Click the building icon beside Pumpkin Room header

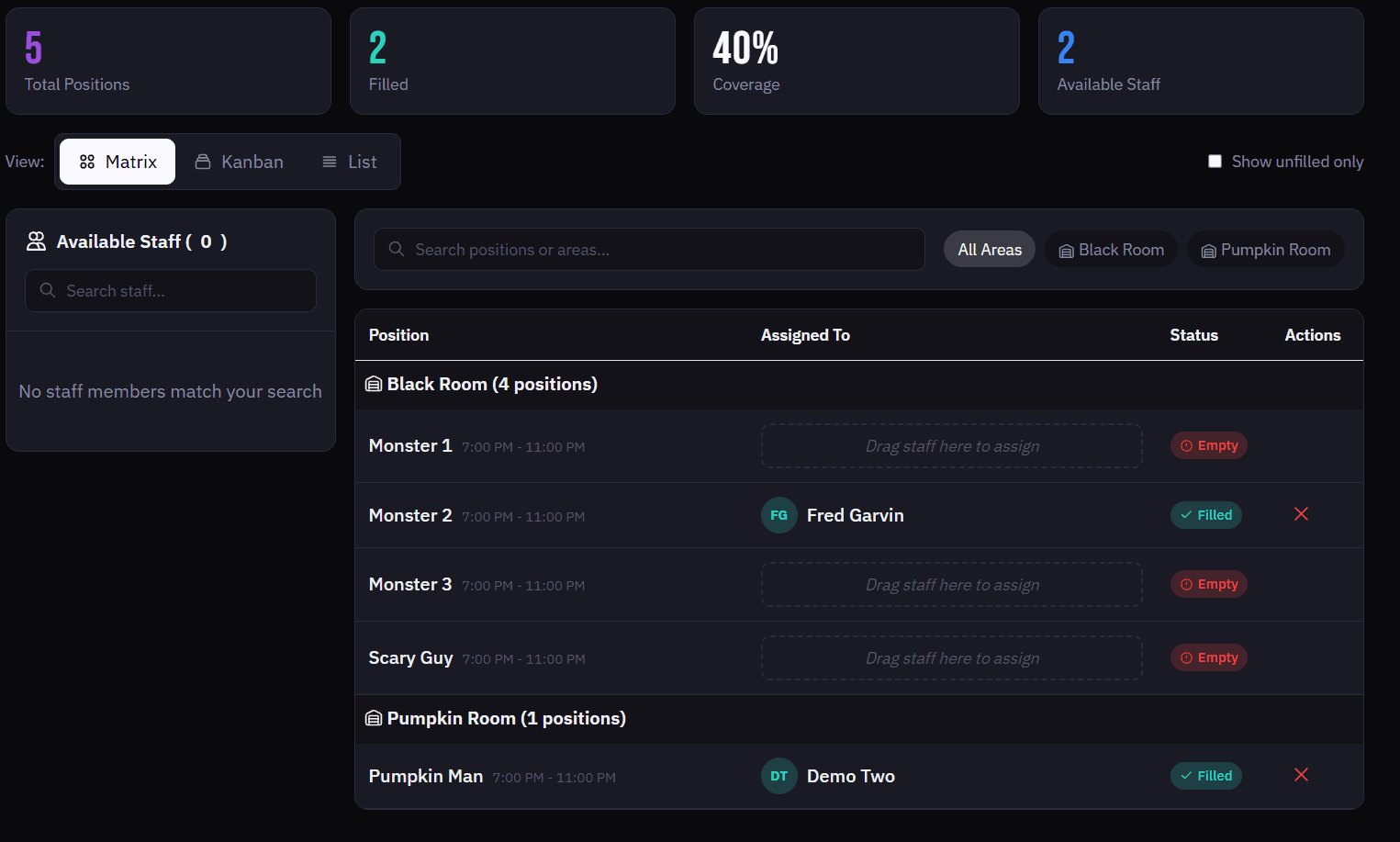(x=374, y=718)
